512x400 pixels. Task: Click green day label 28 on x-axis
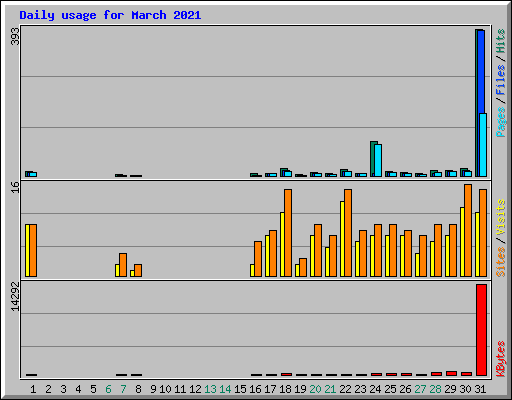tap(435, 389)
